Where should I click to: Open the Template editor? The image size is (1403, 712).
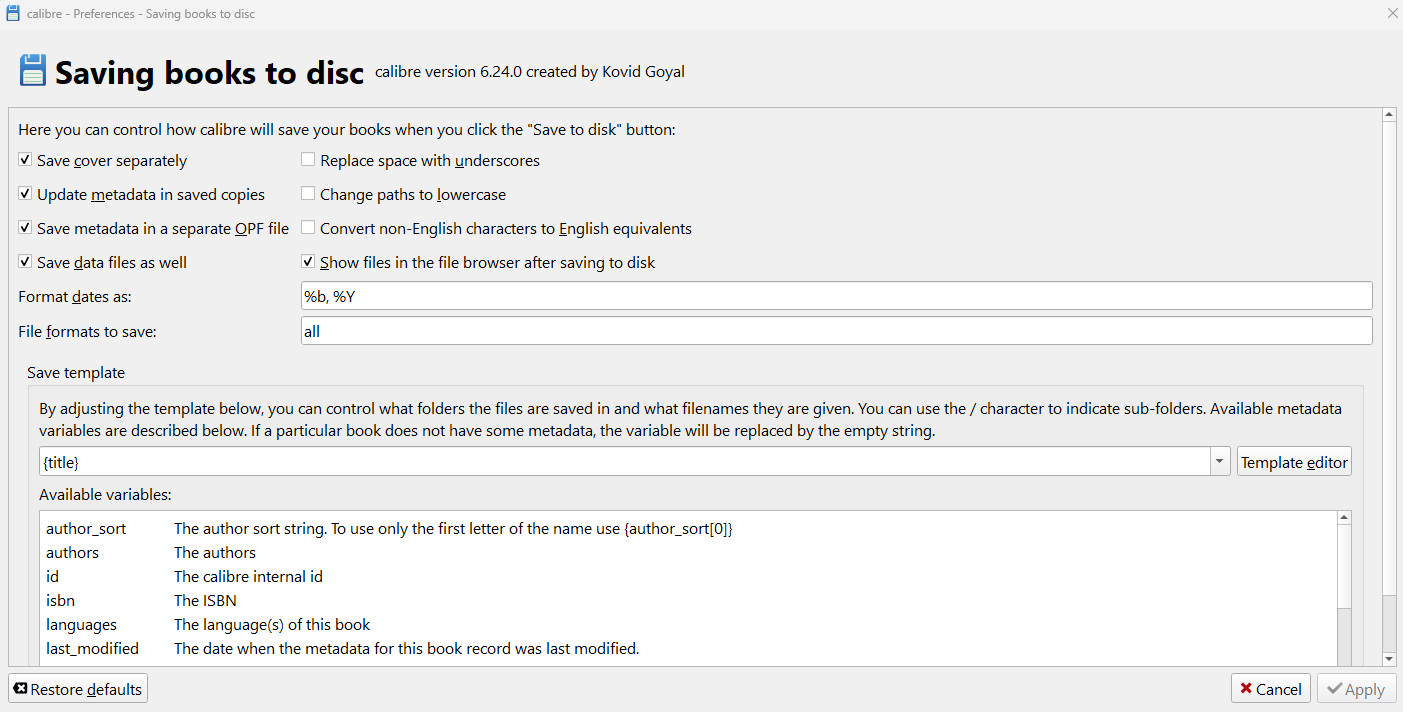coord(1294,462)
